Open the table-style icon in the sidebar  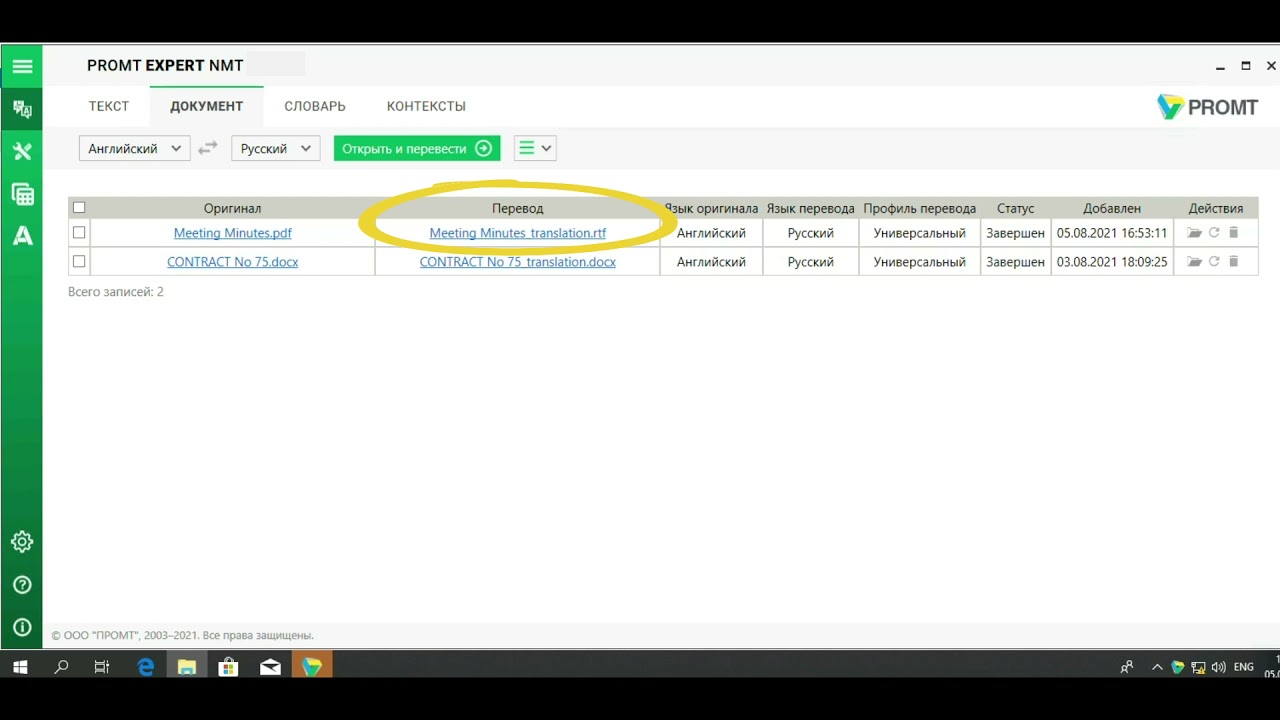tap(22, 194)
